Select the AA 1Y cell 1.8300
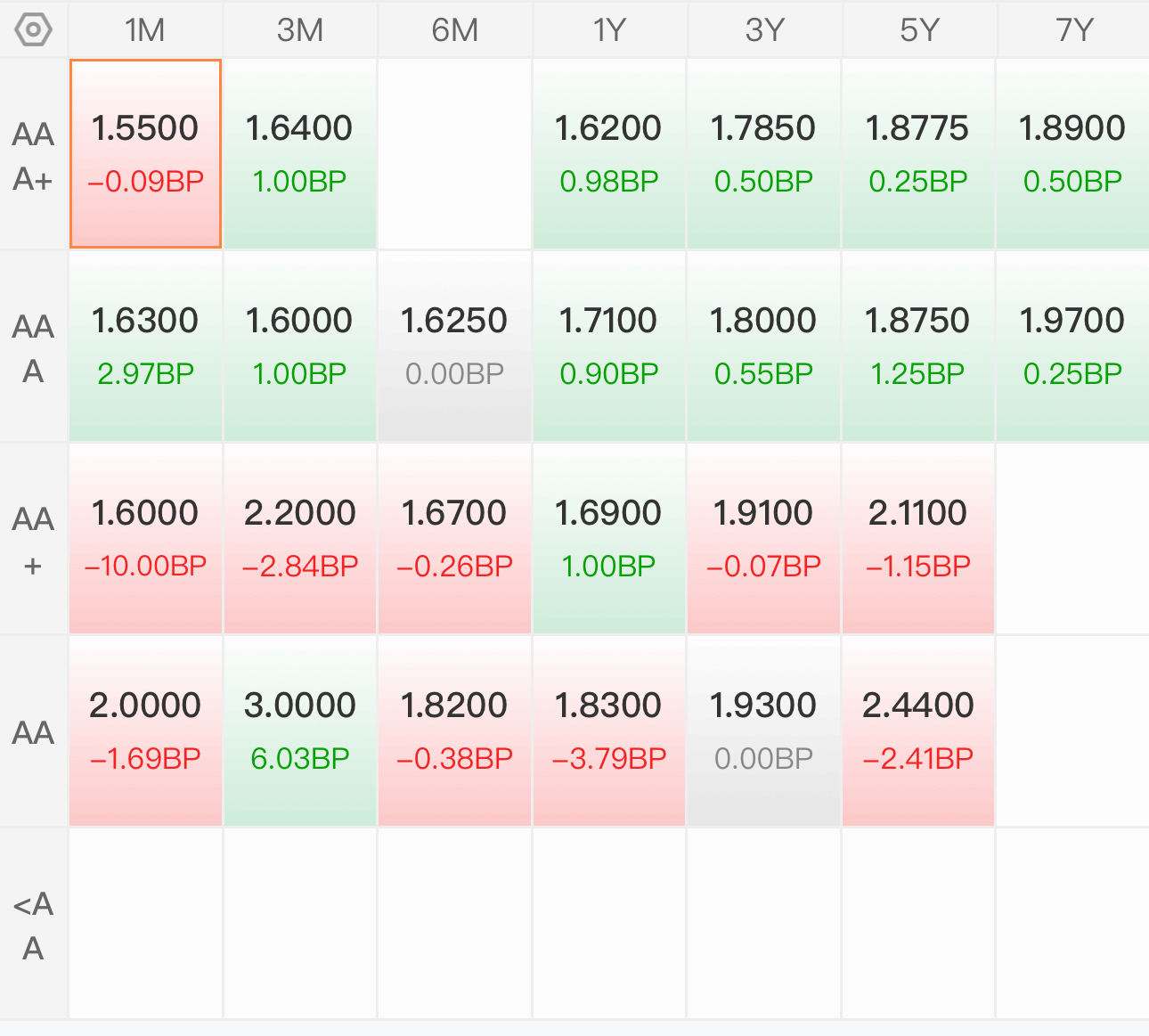 tap(609, 731)
